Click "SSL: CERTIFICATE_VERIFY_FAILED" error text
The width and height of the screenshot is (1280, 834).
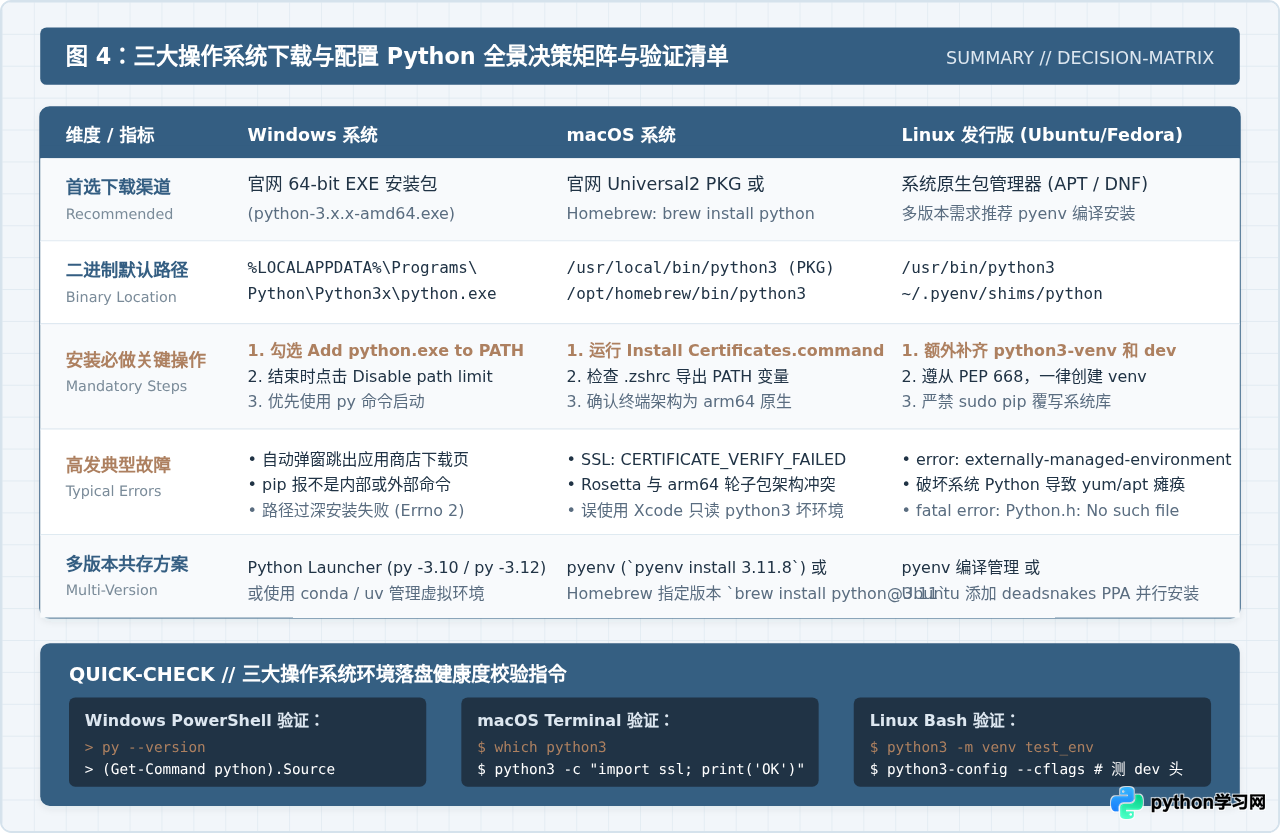pos(706,460)
